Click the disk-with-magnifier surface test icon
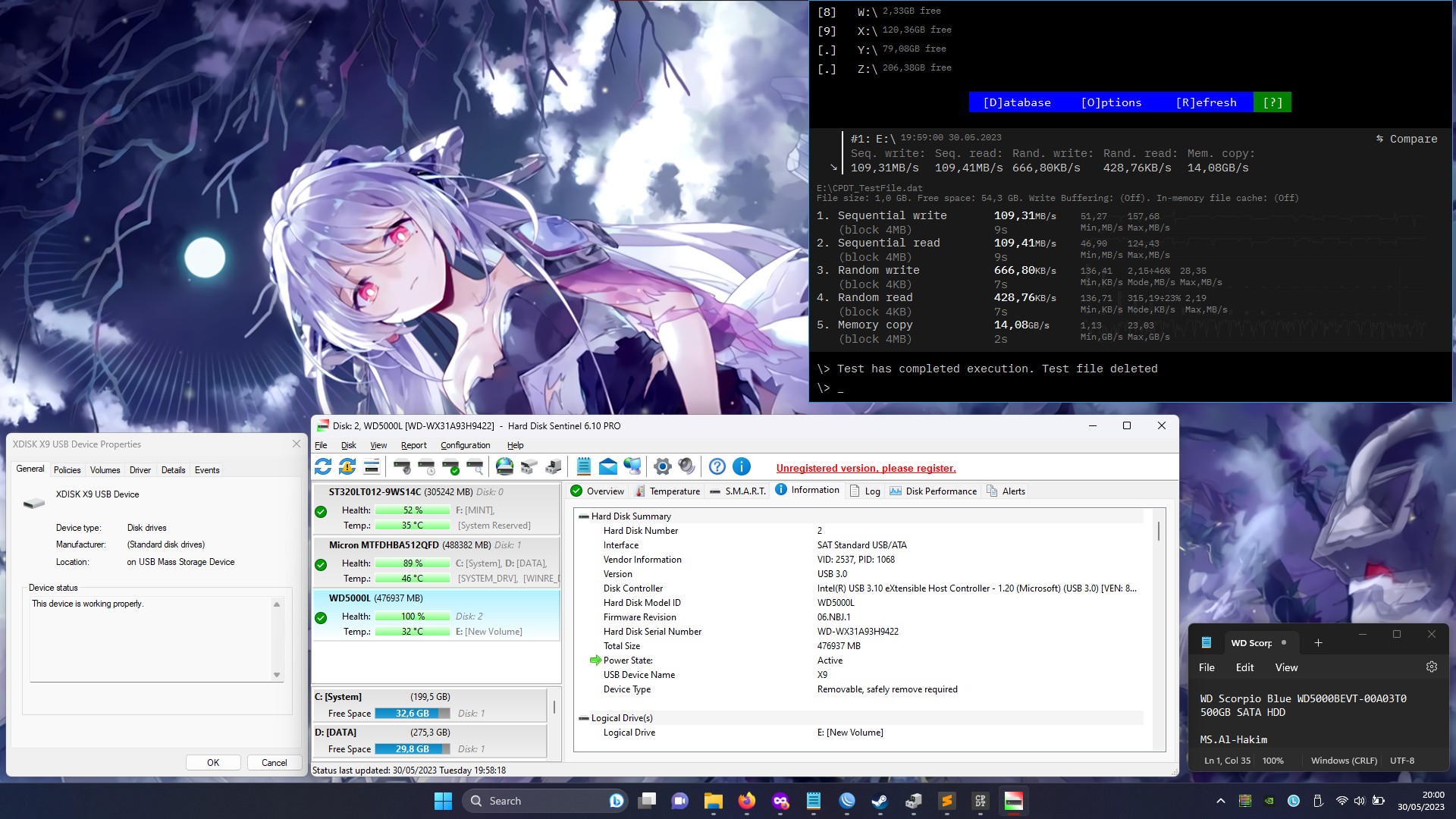1456x819 pixels. point(475,466)
